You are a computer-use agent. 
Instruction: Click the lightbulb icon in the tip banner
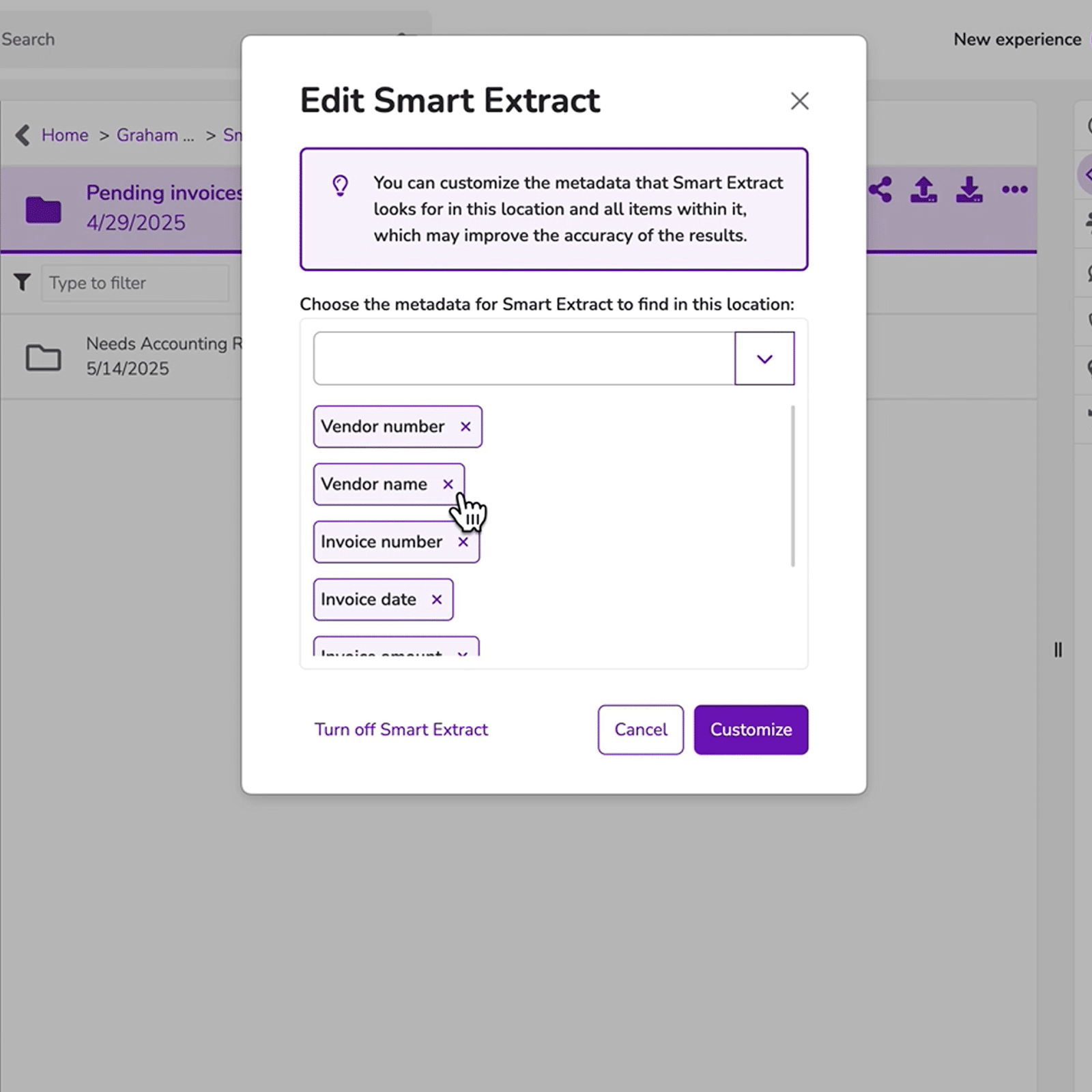[341, 186]
